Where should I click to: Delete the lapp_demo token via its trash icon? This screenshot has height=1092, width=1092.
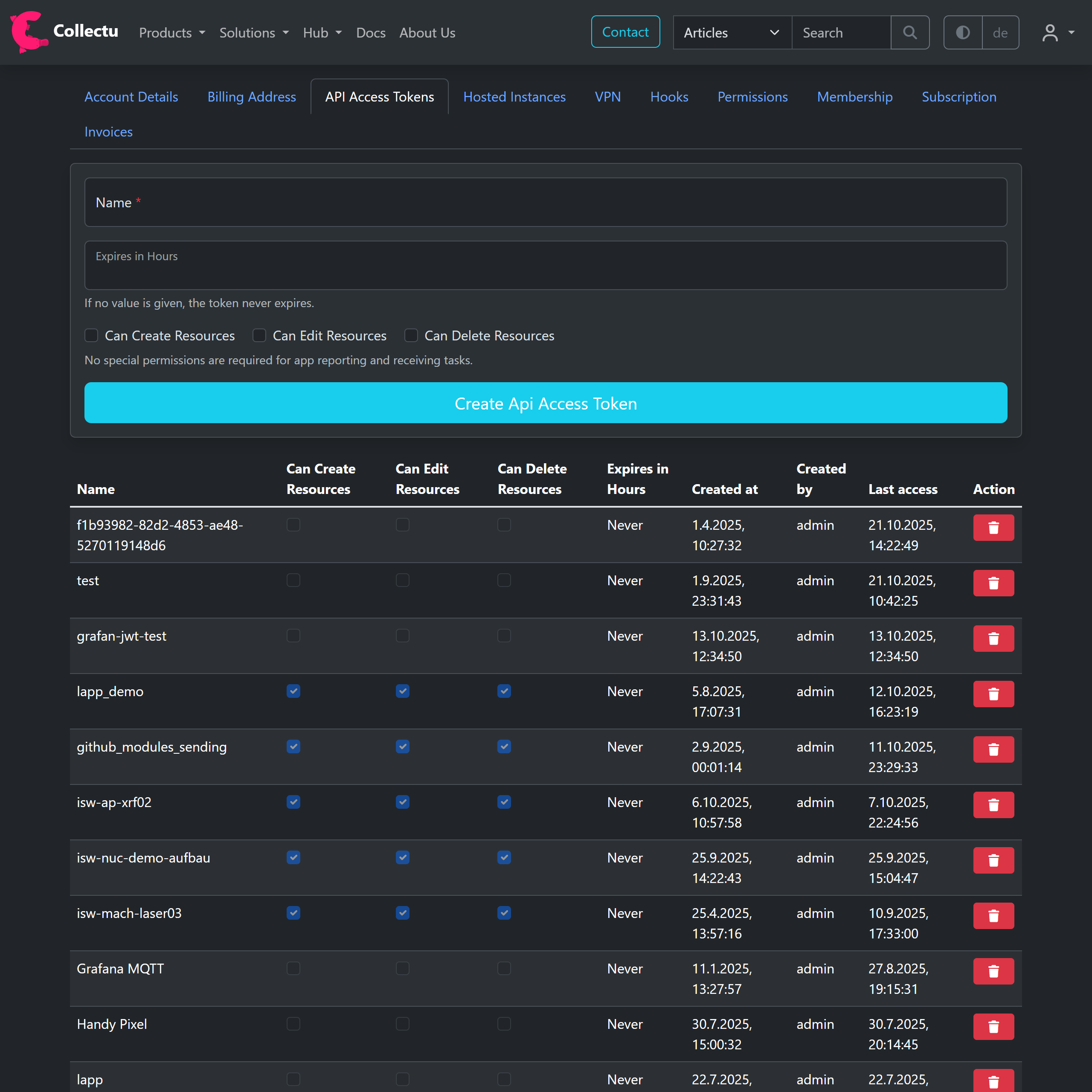point(993,694)
